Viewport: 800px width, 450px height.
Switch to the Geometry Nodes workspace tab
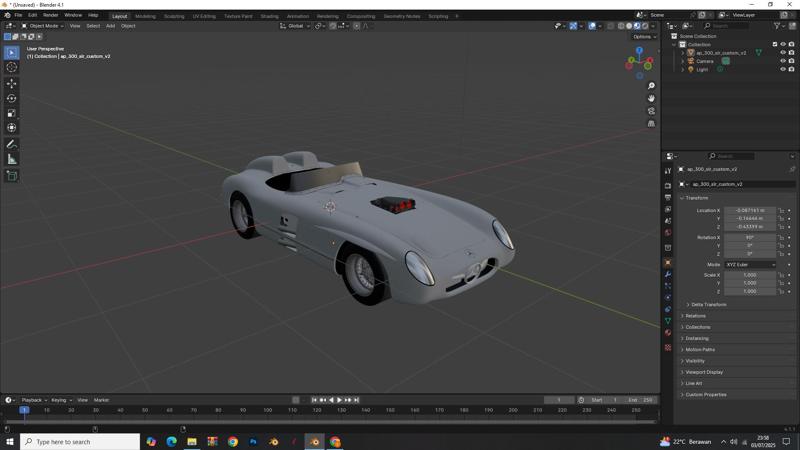click(402, 16)
